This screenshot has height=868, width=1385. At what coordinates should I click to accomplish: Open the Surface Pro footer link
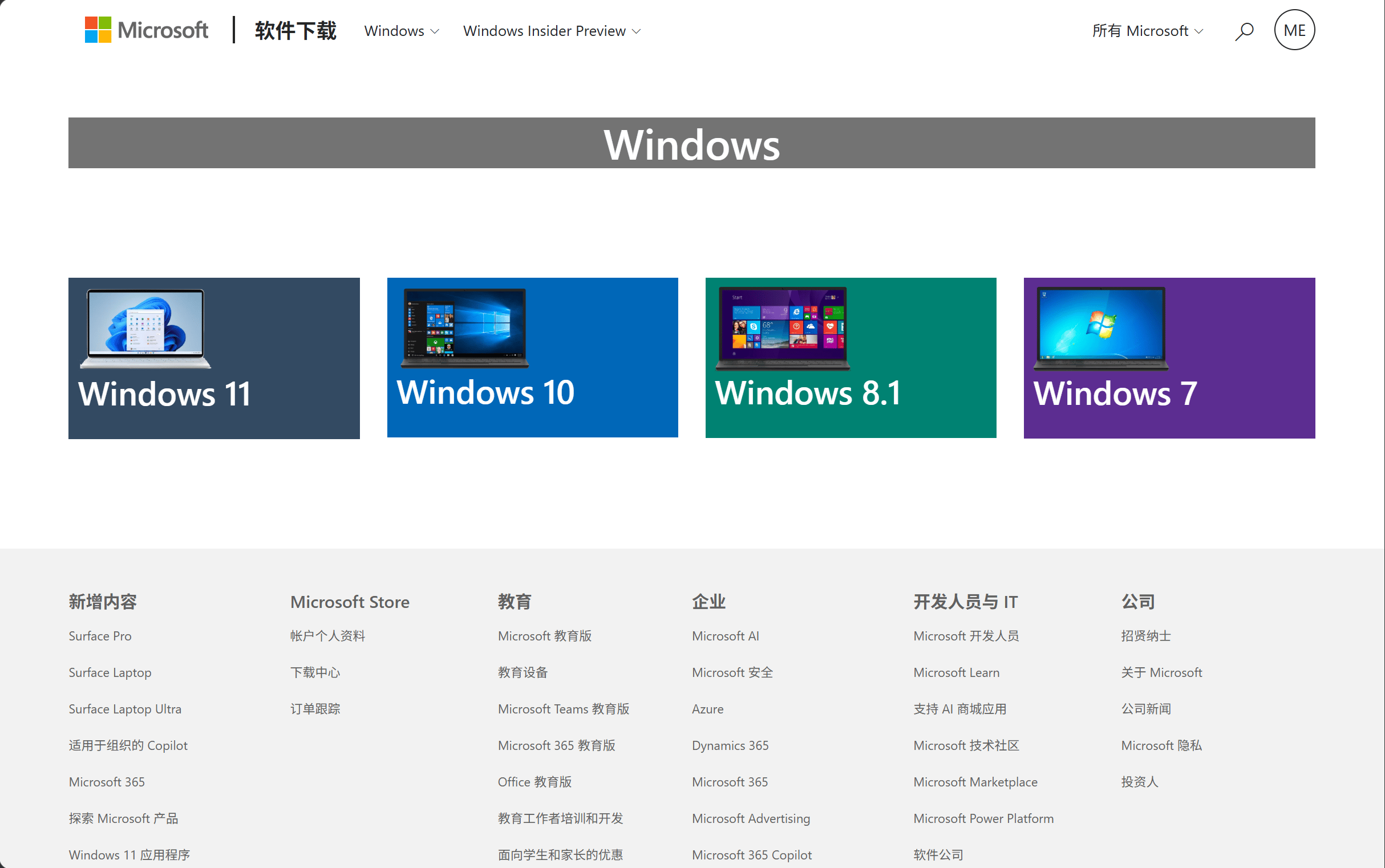(100, 636)
